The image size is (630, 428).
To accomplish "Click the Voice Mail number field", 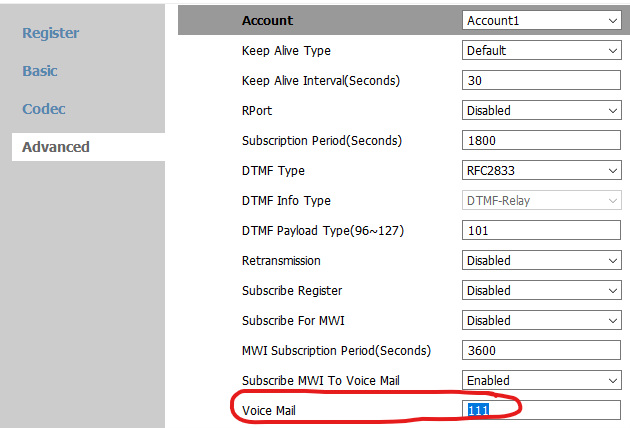I will coord(541,410).
